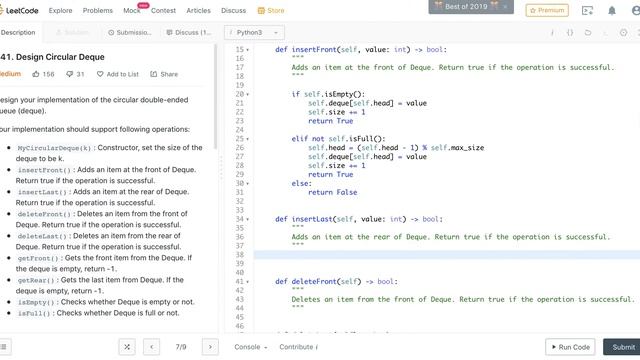Open the playground terminal icon in header
Image resolution: width=640 pixels, height=360 pixels.
click(x=587, y=11)
